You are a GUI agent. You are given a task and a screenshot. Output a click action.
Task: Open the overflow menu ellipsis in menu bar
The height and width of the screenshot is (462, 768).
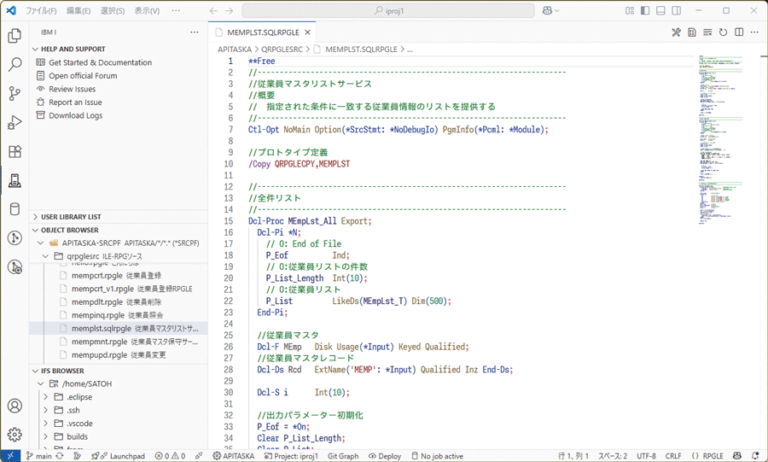point(176,10)
